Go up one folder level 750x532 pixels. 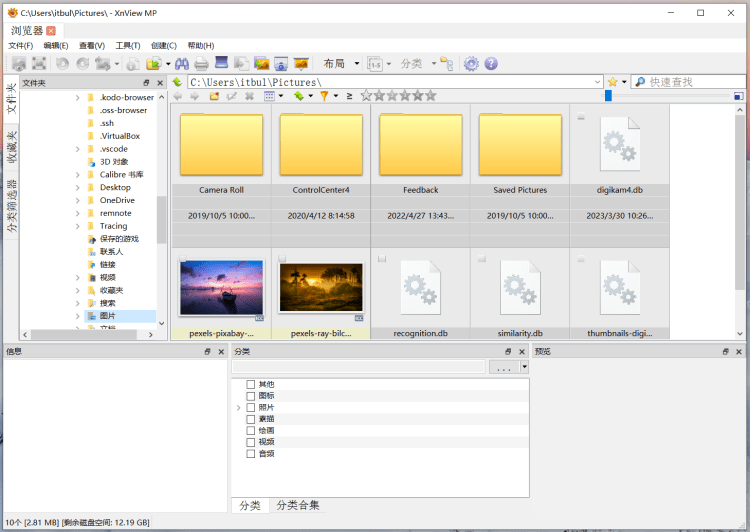(x=177, y=82)
